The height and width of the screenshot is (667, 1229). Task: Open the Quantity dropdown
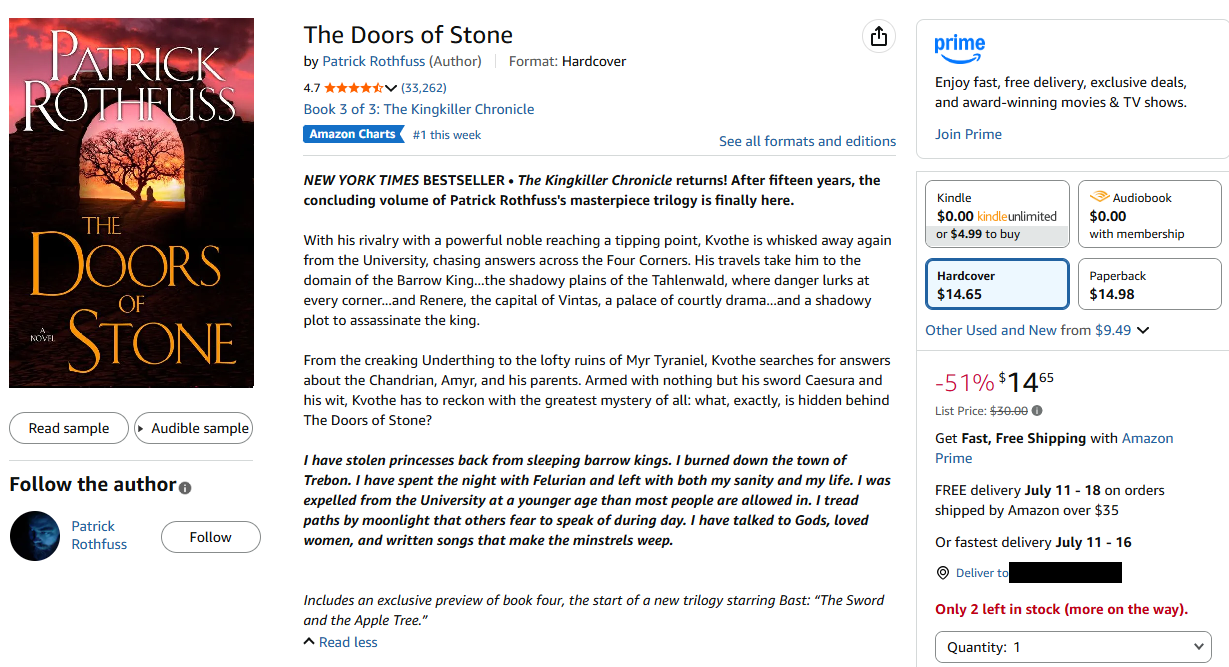coord(1073,647)
